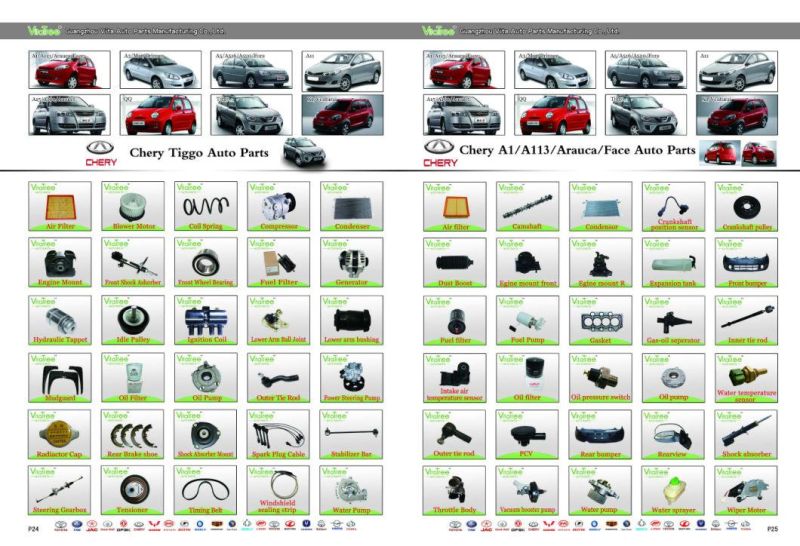The image size is (800, 546).
Task: Open the Gasket part card
Action: click(x=601, y=320)
